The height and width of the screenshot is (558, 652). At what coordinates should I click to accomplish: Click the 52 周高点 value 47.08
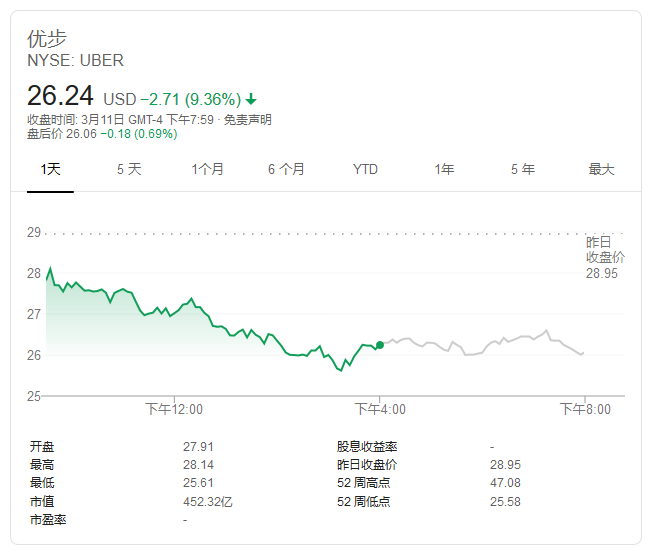point(506,483)
